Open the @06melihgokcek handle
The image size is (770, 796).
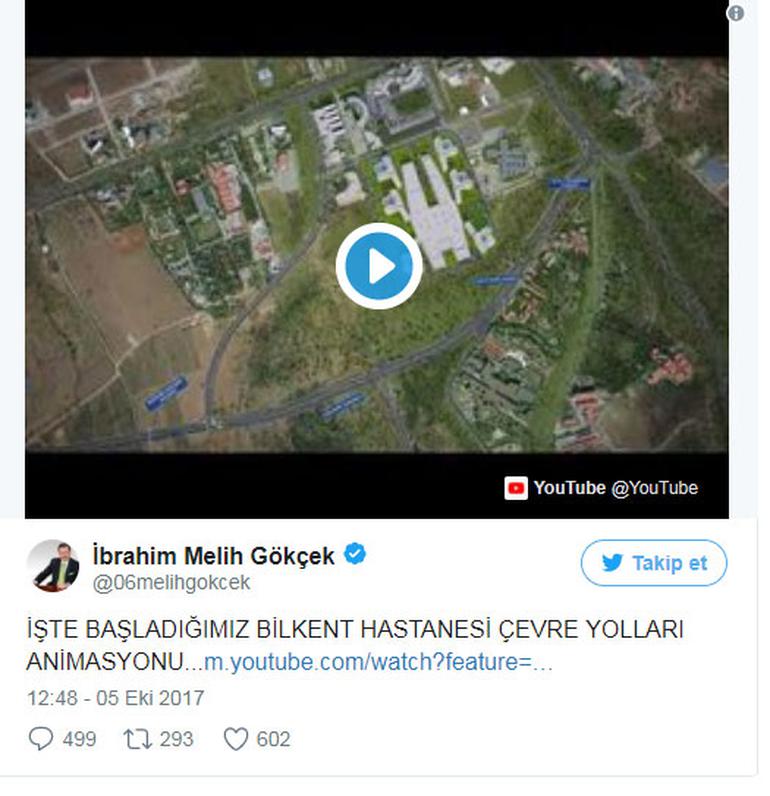point(171,582)
